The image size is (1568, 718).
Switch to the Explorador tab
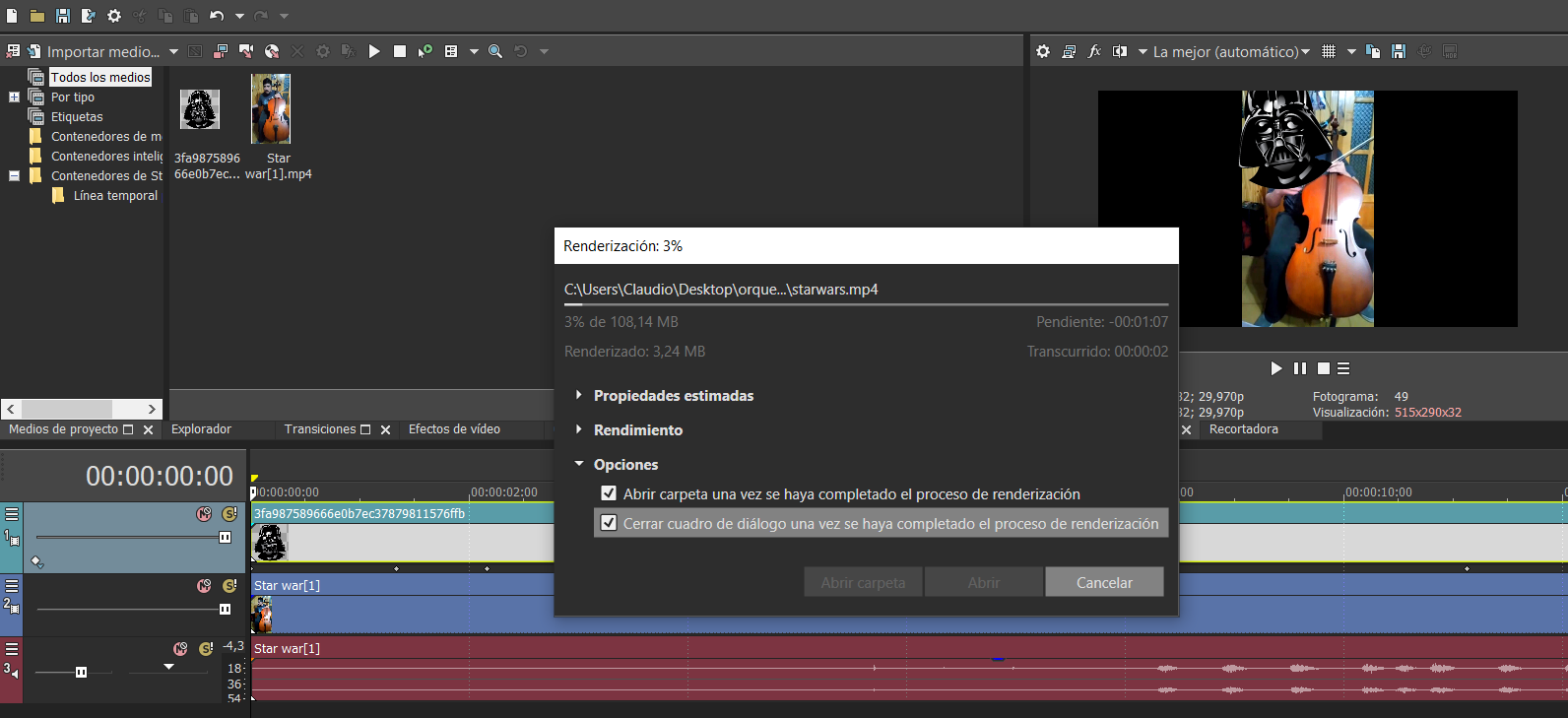(201, 429)
